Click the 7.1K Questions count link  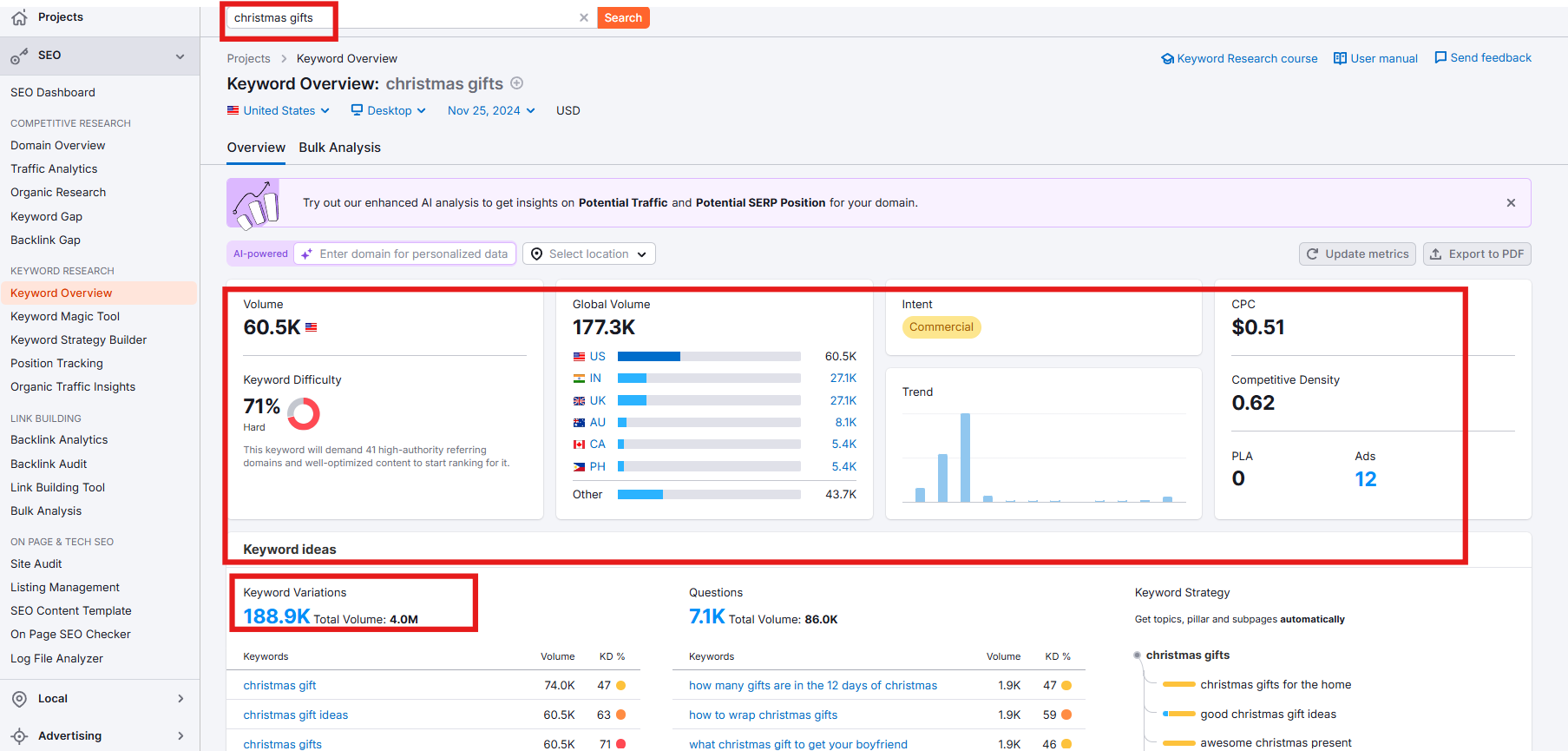click(x=706, y=616)
